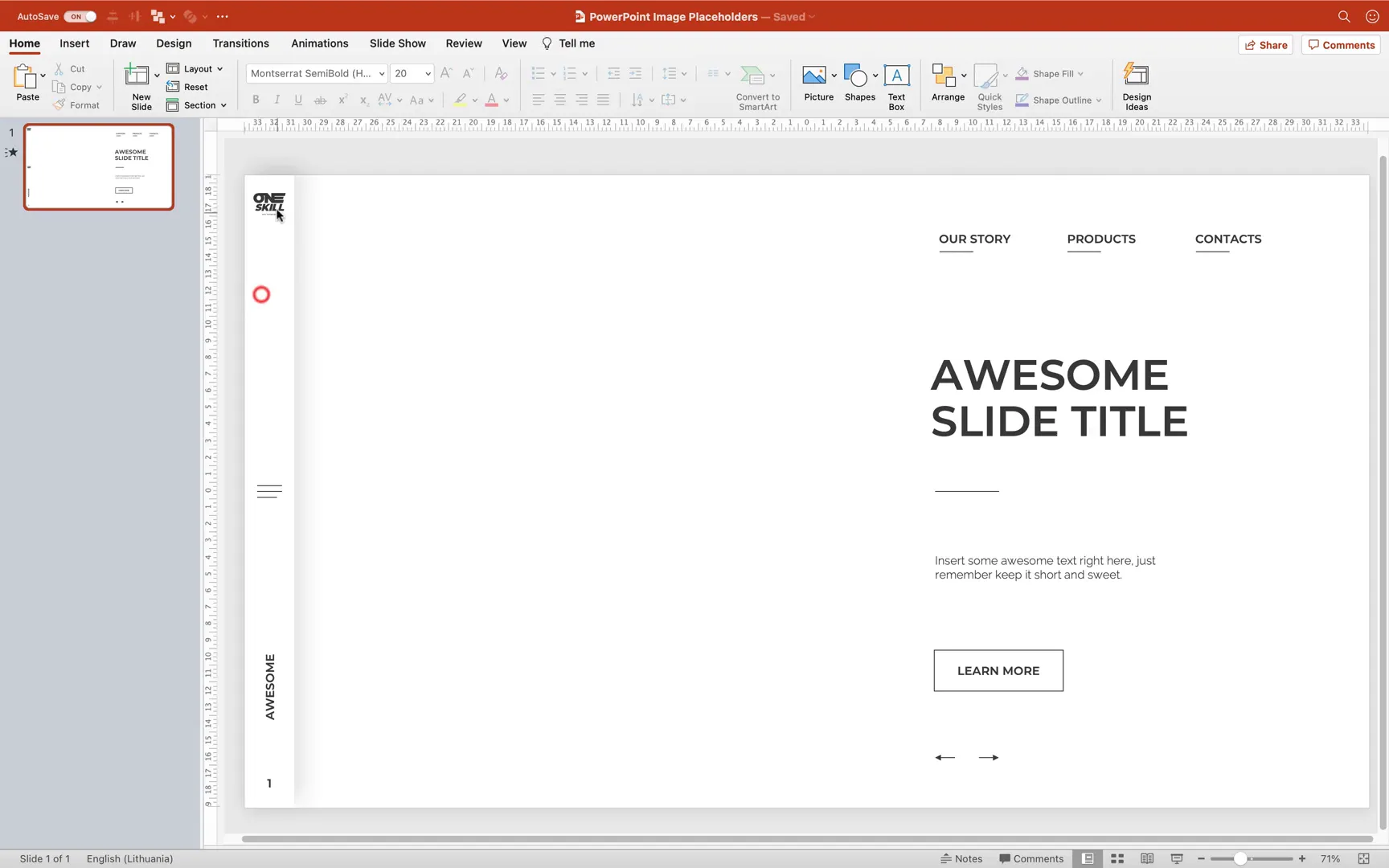
Task: Toggle Superscript formatting
Action: pyautogui.click(x=342, y=100)
